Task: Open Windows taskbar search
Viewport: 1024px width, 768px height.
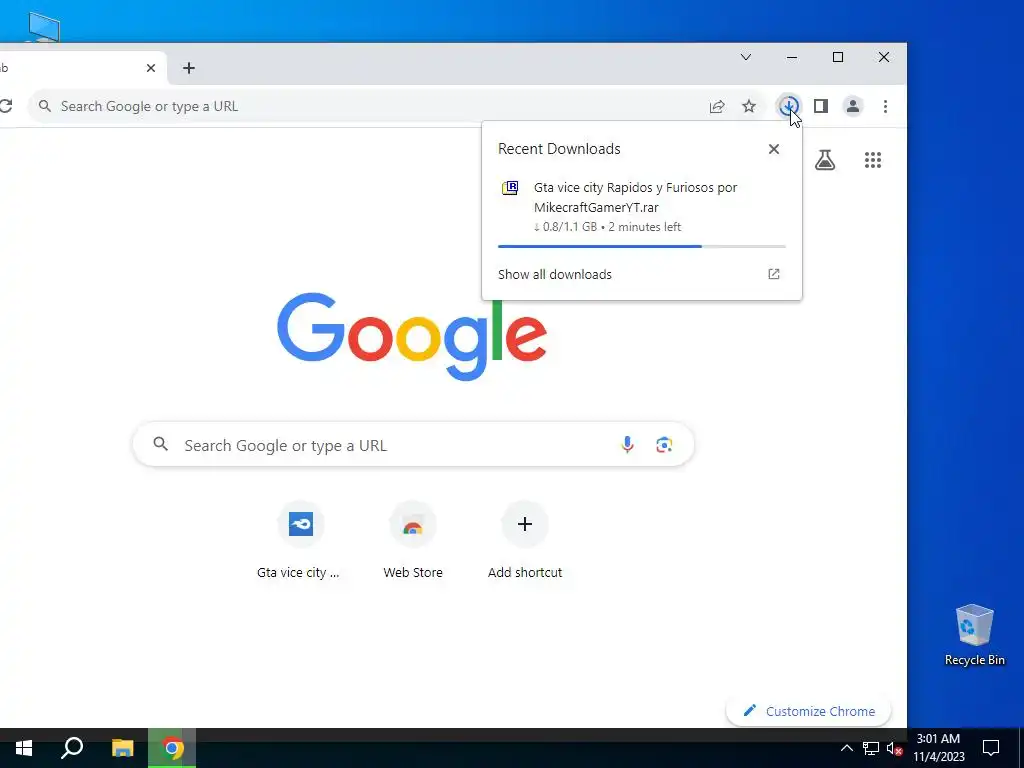Action: pyautogui.click(x=72, y=748)
